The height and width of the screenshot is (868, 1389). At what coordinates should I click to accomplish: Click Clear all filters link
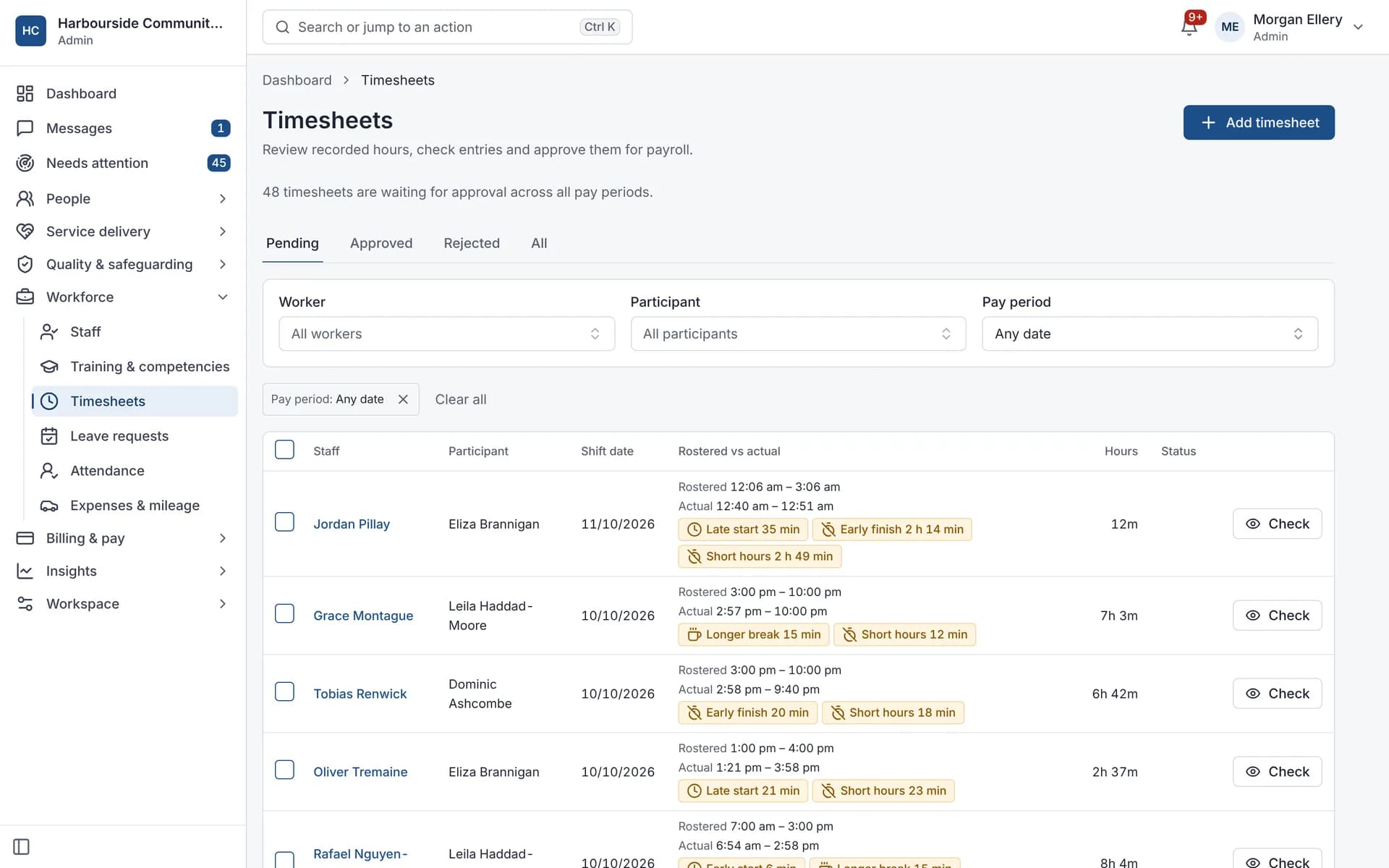click(461, 399)
